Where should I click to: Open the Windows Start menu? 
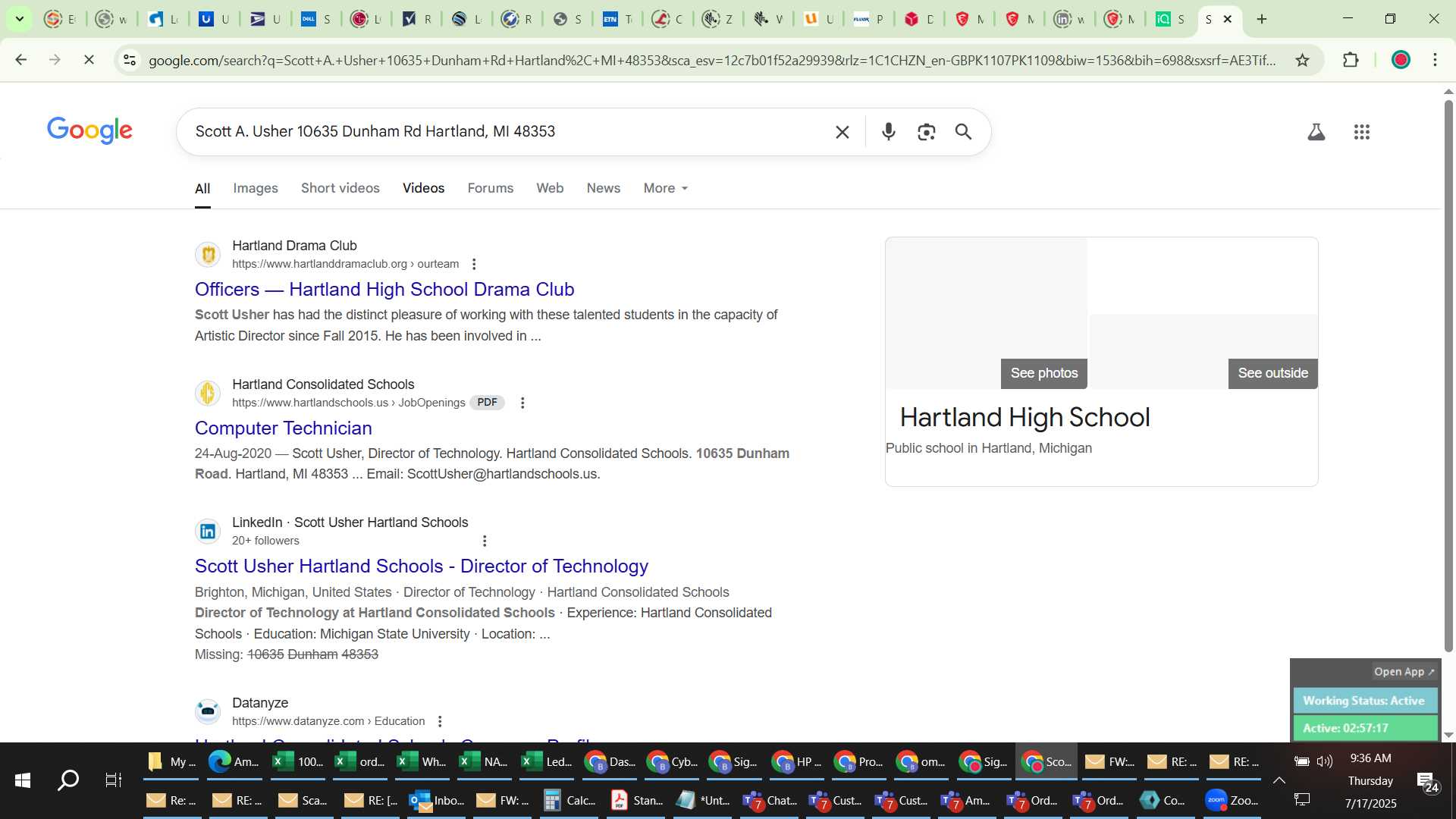coord(23,780)
